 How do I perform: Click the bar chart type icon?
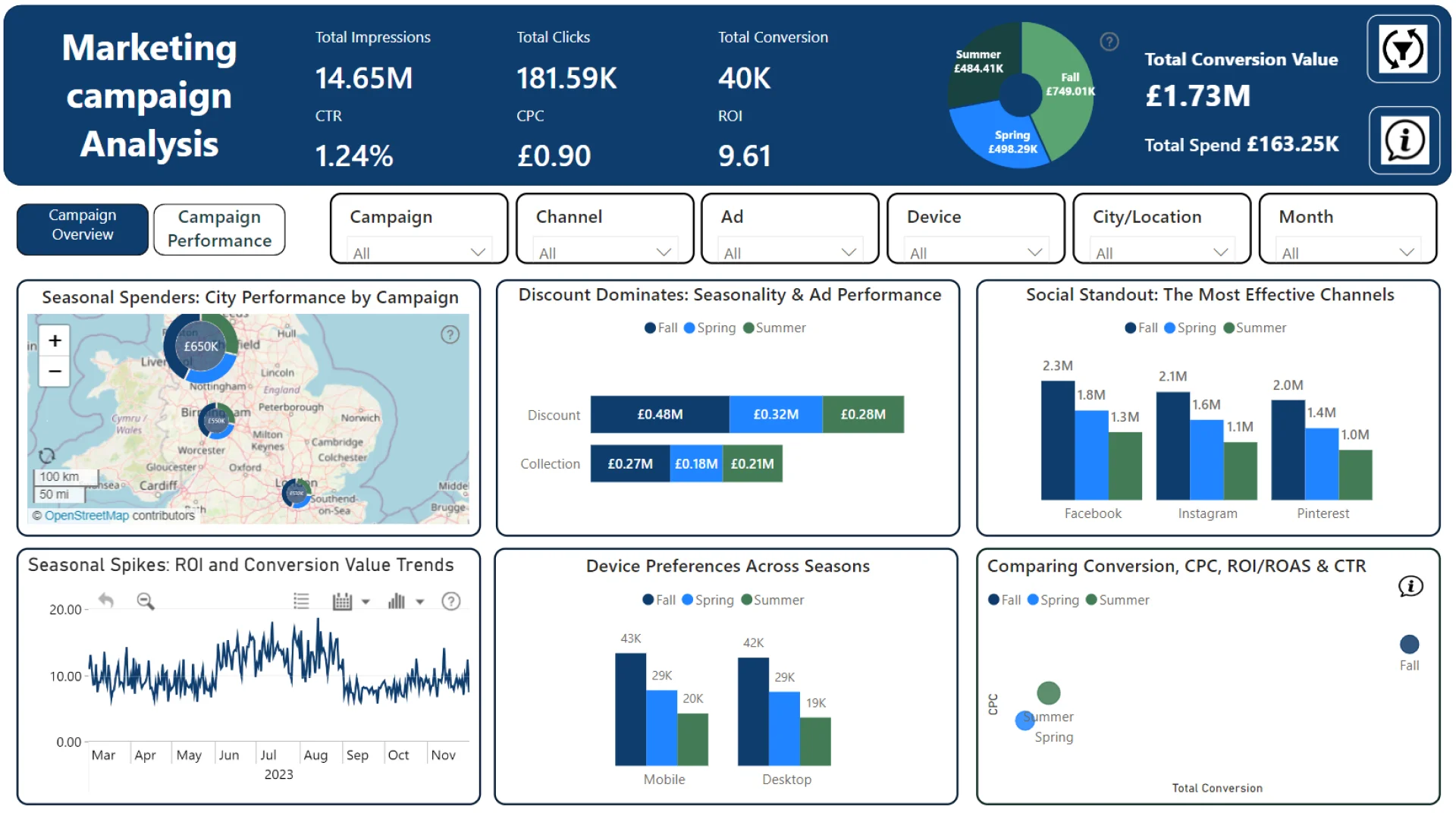click(397, 601)
